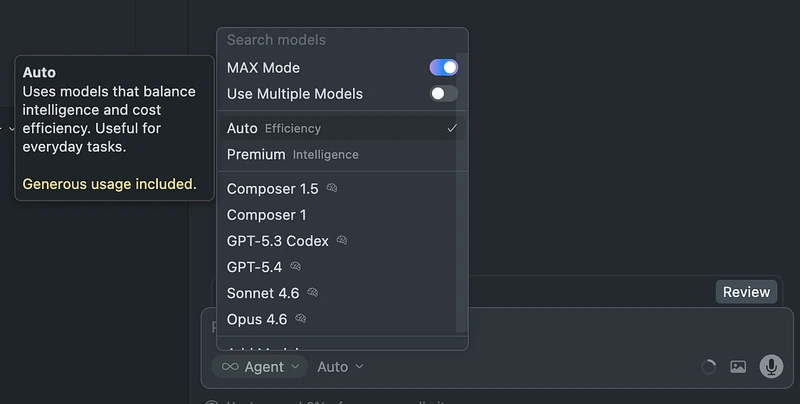Enable the Use Multiple Models switch
Image resolution: width=800 pixels, height=404 pixels.
click(443, 93)
